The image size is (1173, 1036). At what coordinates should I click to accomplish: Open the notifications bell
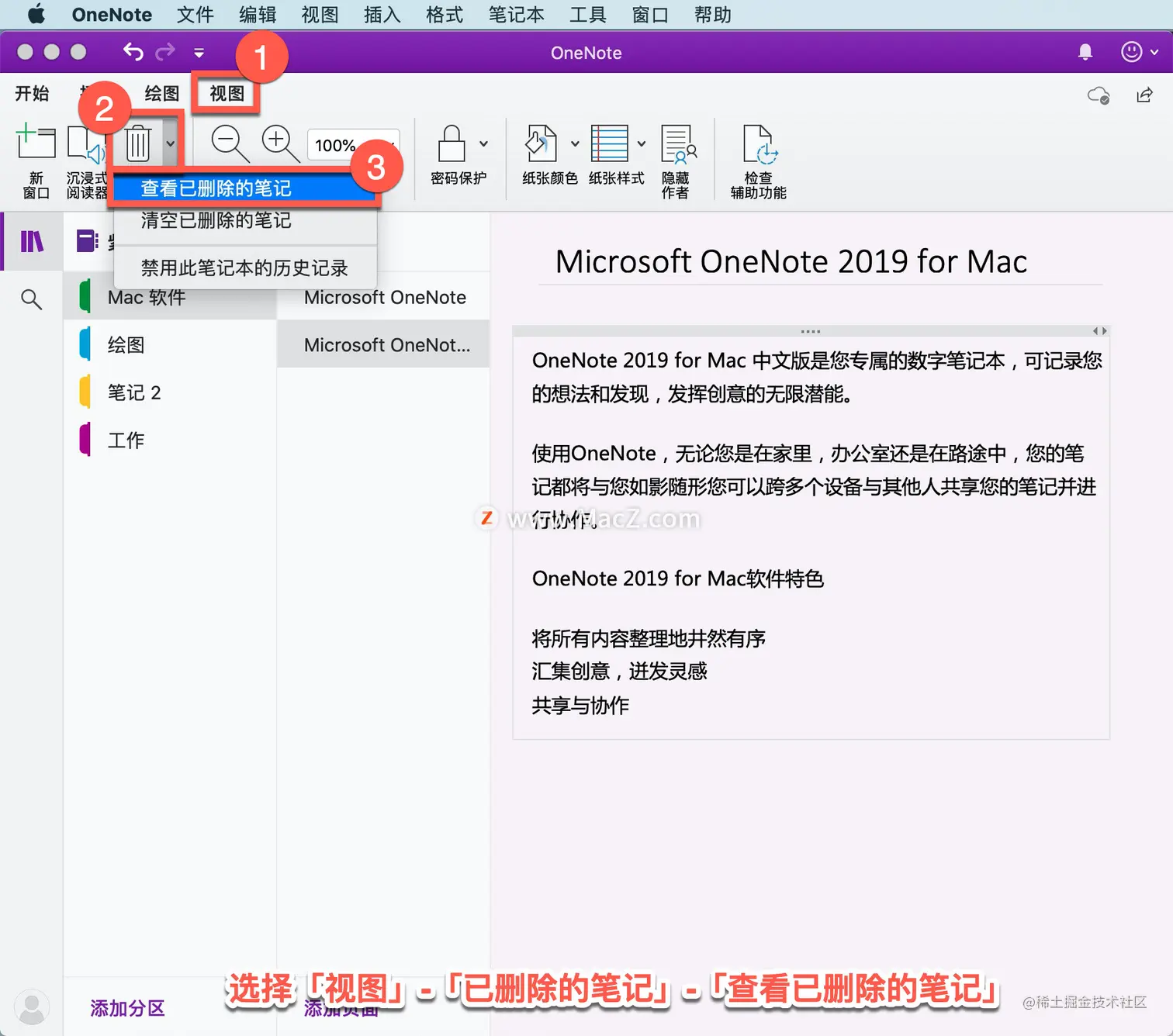tap(1085, 52)
